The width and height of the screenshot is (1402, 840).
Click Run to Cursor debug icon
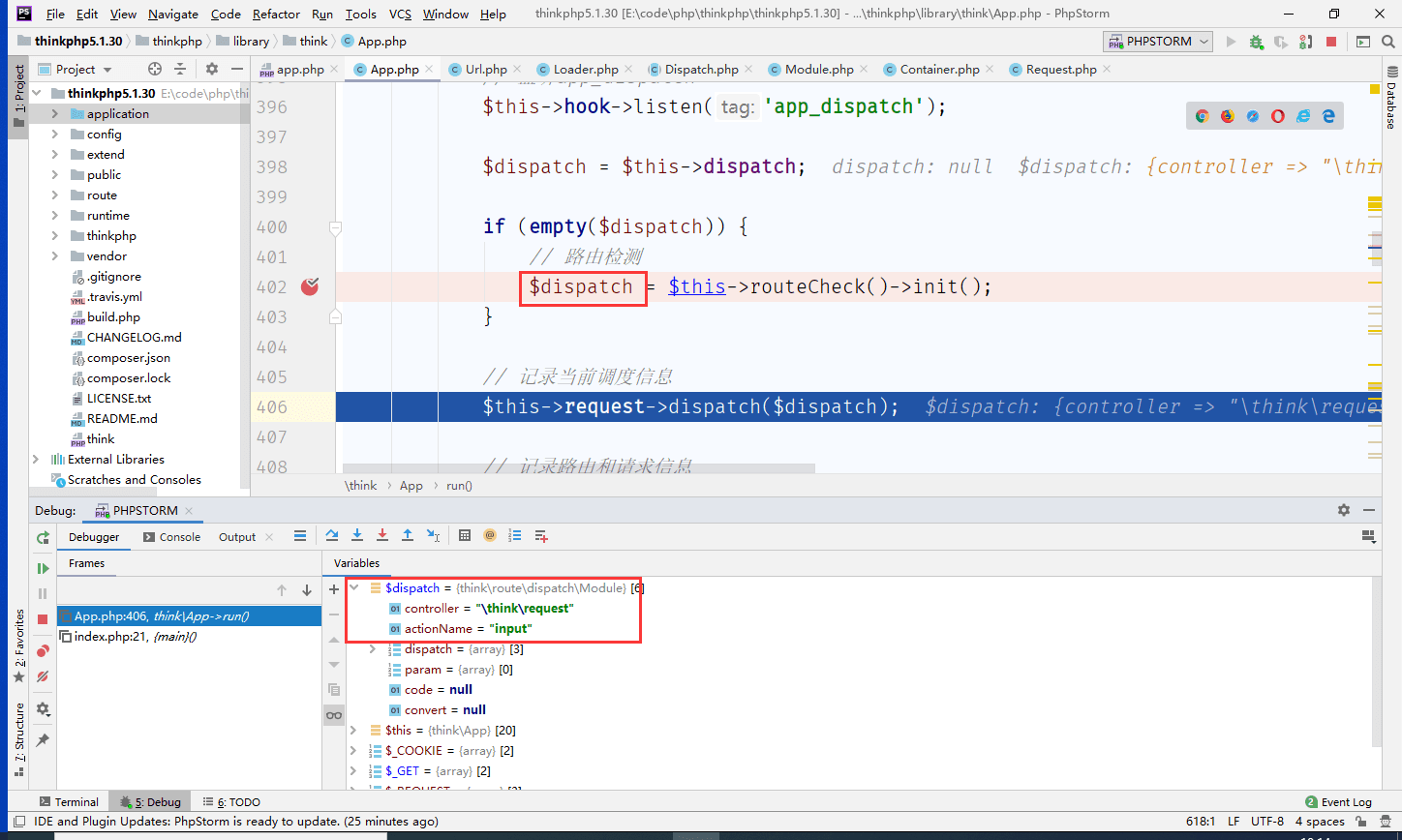tap(433, 535)
